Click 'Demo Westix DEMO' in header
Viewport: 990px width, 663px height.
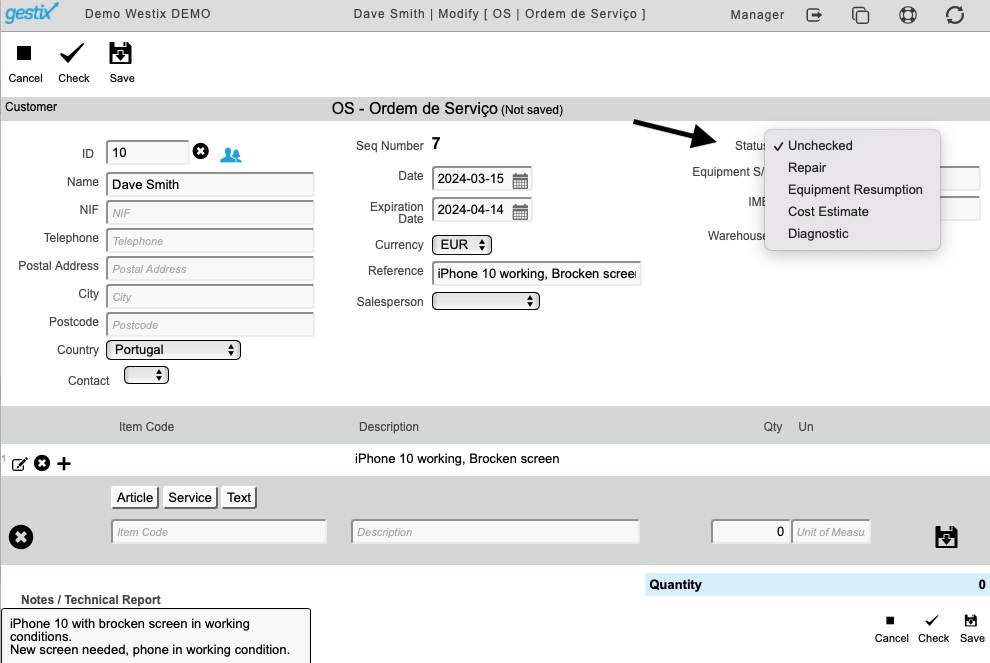coord(148,14)
